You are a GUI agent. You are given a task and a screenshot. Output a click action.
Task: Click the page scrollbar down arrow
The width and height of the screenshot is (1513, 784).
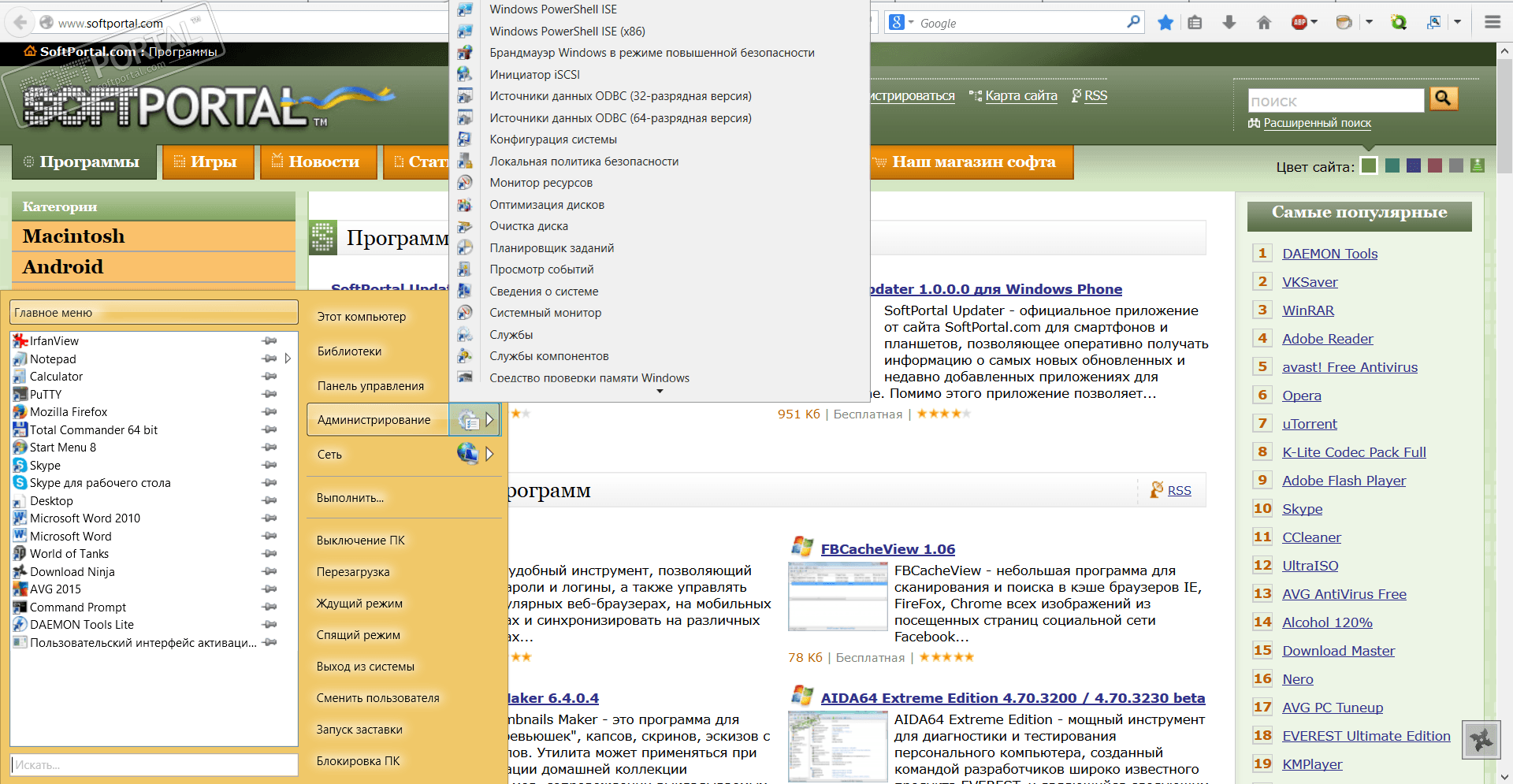(1504, 776)
